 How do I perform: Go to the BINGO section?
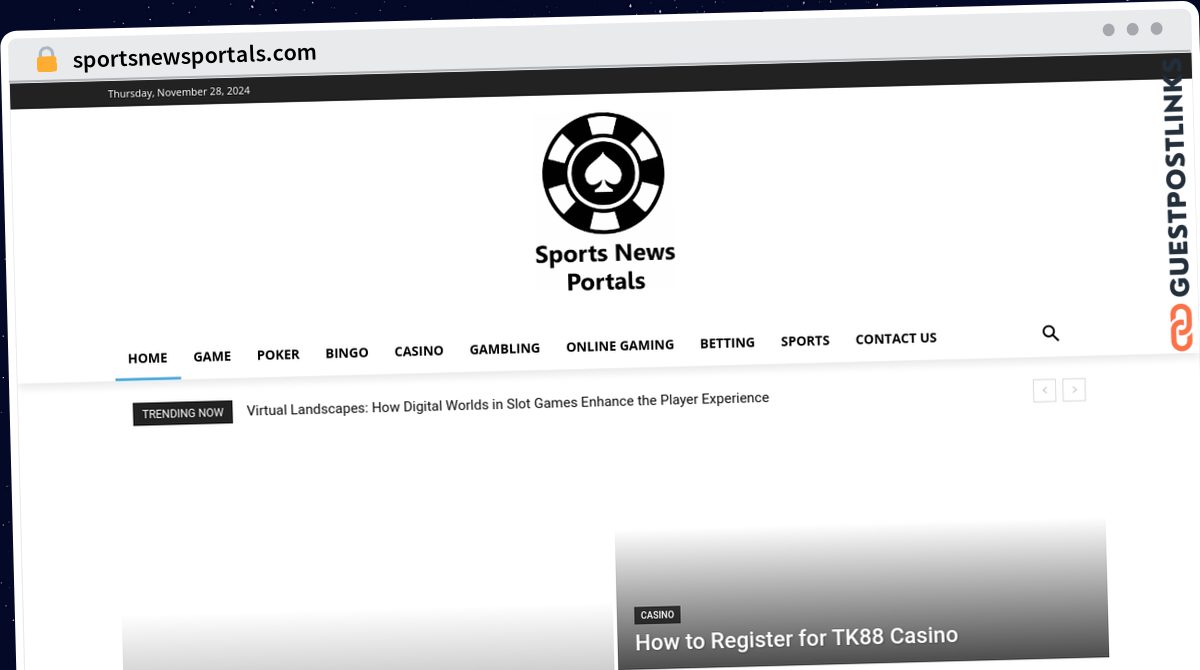pos(347,353)
